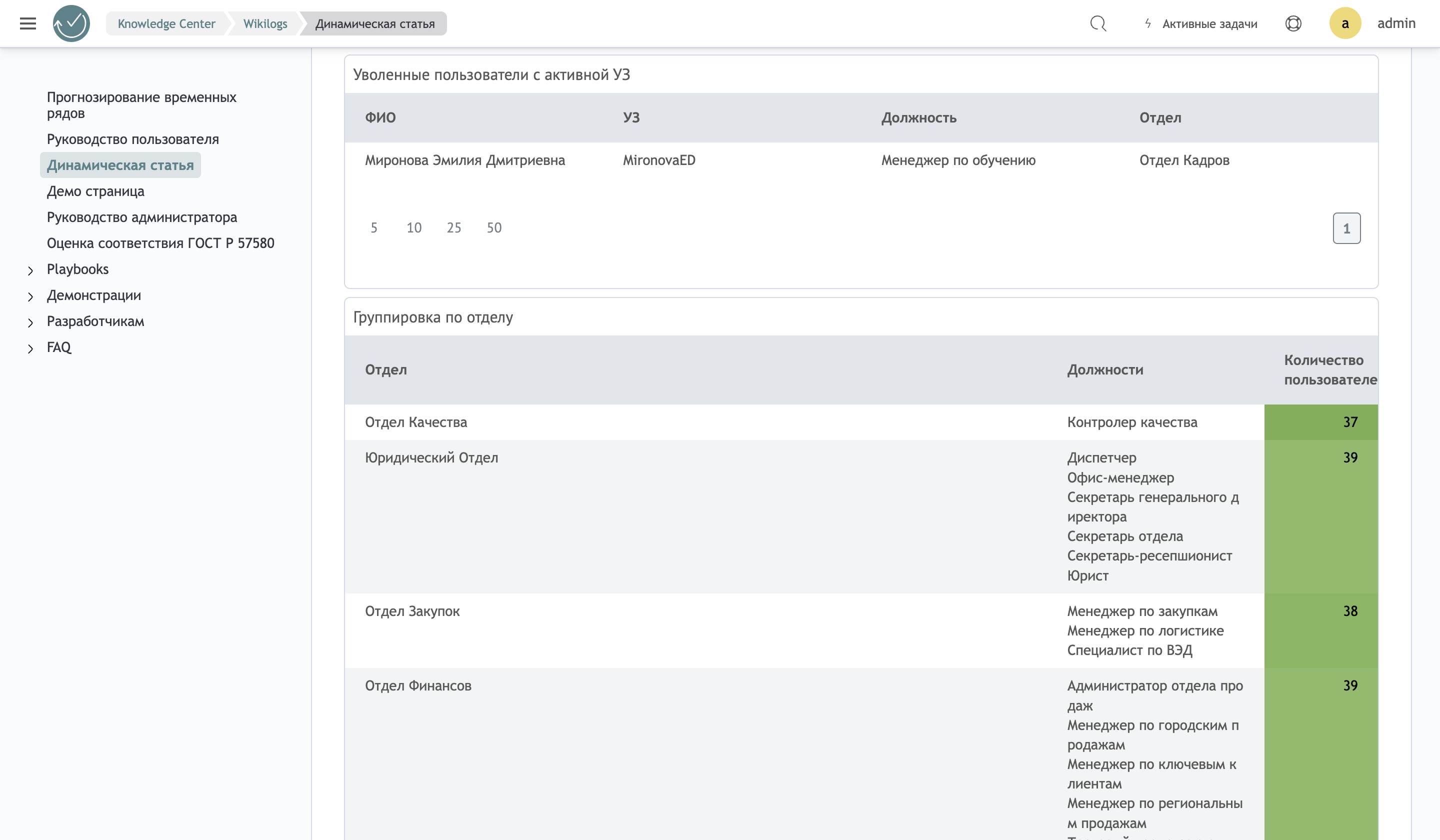Open Прогнозирование временных рядов article

click(141, 105)
